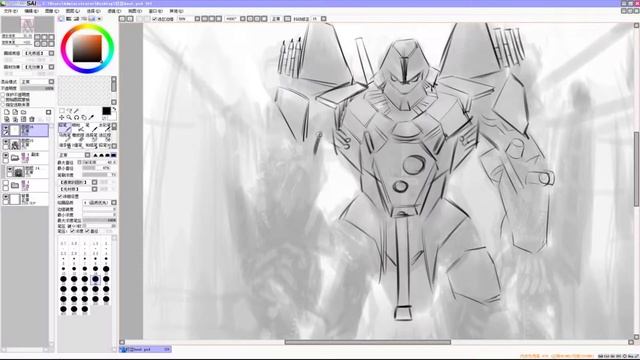Click the canvas vertical scrollbar
The width and height of the screenshot is (640, 360).
[x=637, y=169]
